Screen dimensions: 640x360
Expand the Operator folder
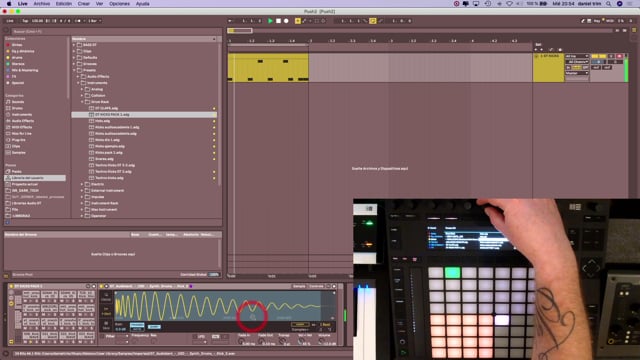tap(82, 216)
